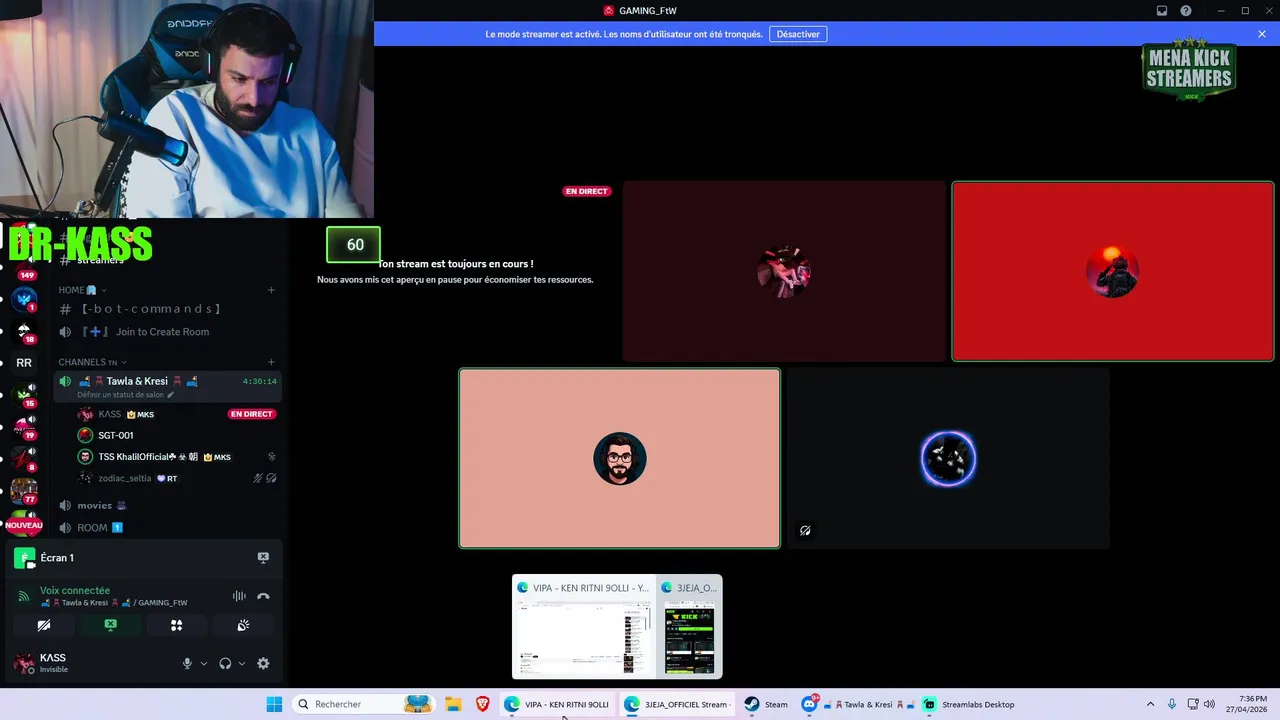Focus the dark maroon participant tile
This screenshot has width=1280, height=720.
pos(784,271)
